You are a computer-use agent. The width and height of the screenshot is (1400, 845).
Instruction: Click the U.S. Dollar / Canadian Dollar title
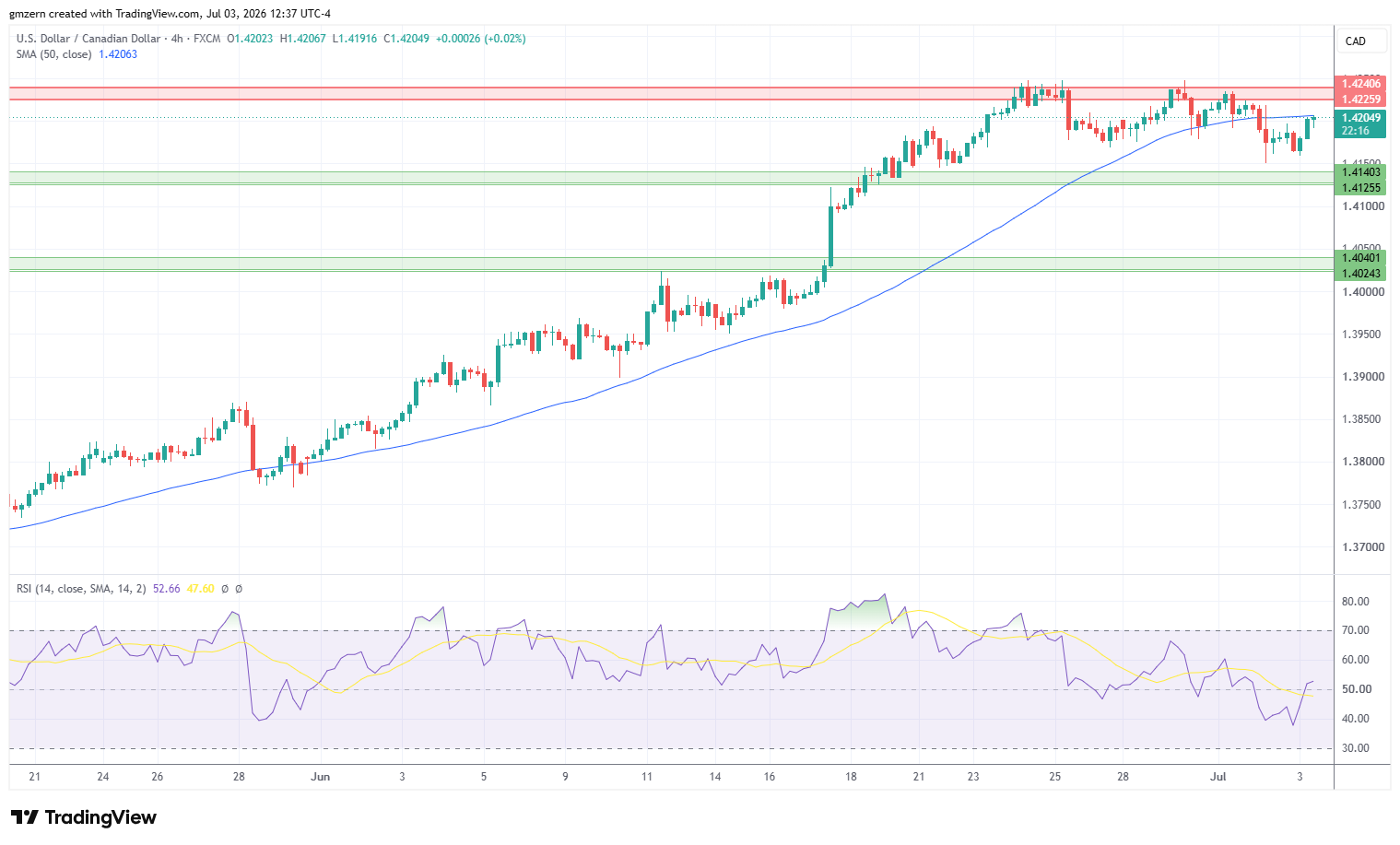[x=88, y=39]
